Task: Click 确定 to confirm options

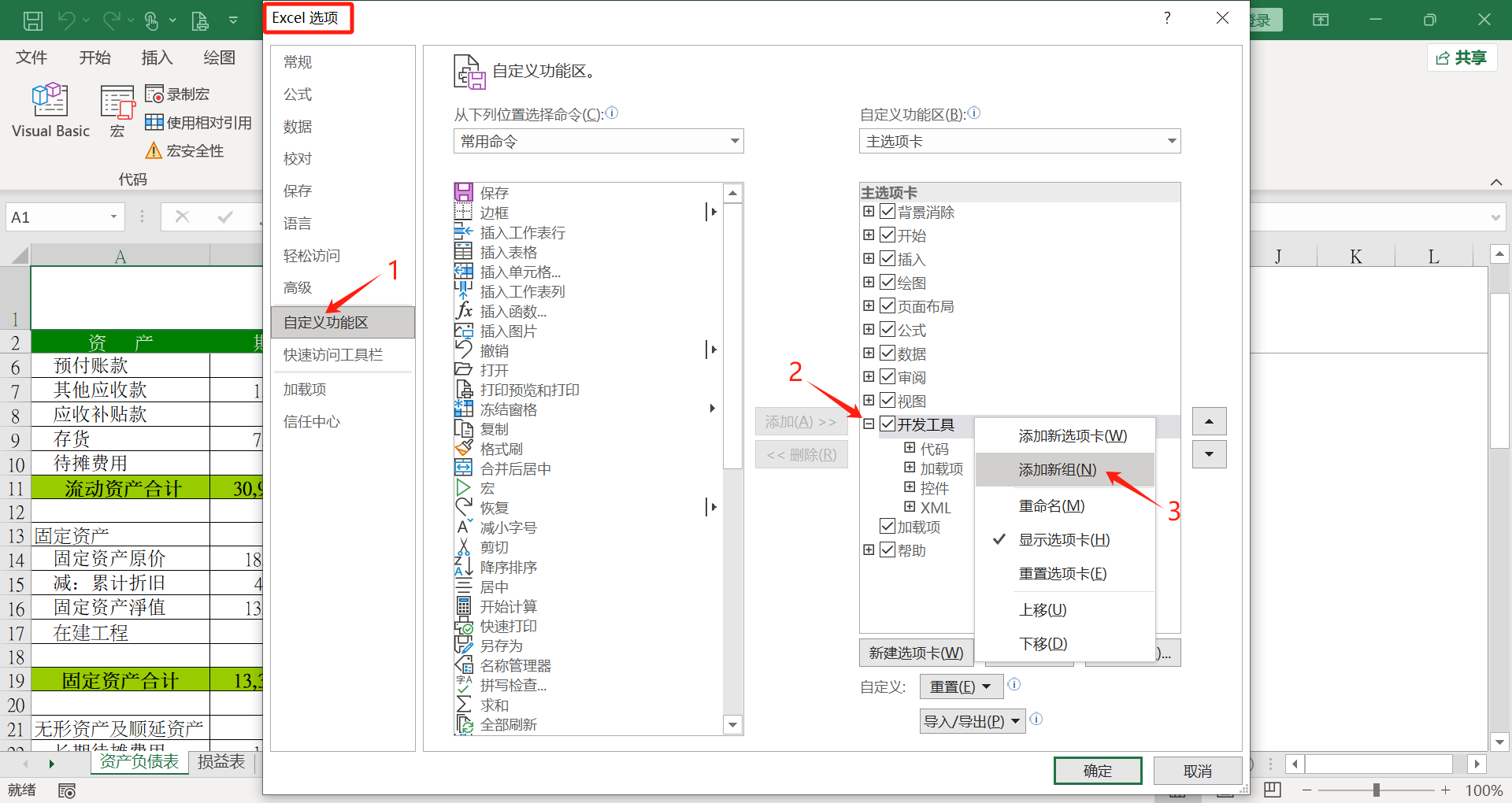Action: pos(1098,771)
